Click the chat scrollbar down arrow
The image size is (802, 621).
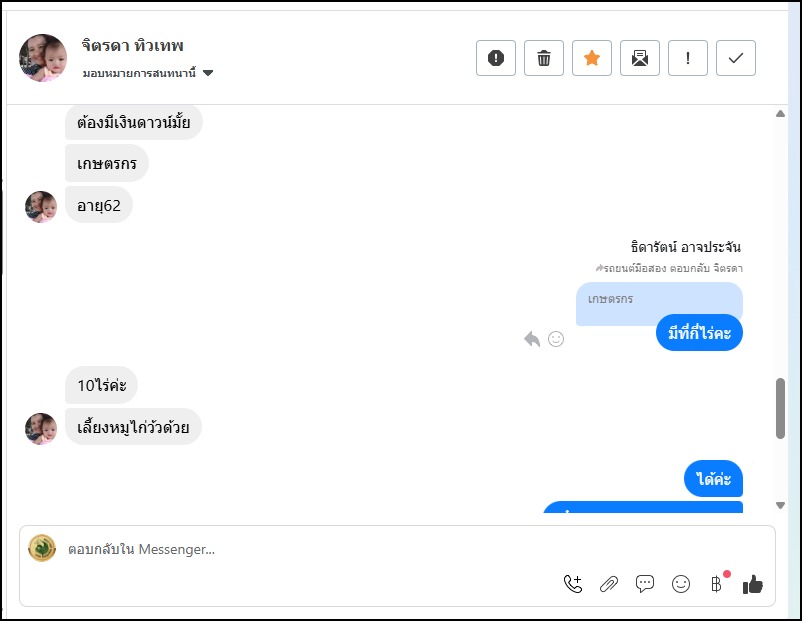click(x=780, y=505)
